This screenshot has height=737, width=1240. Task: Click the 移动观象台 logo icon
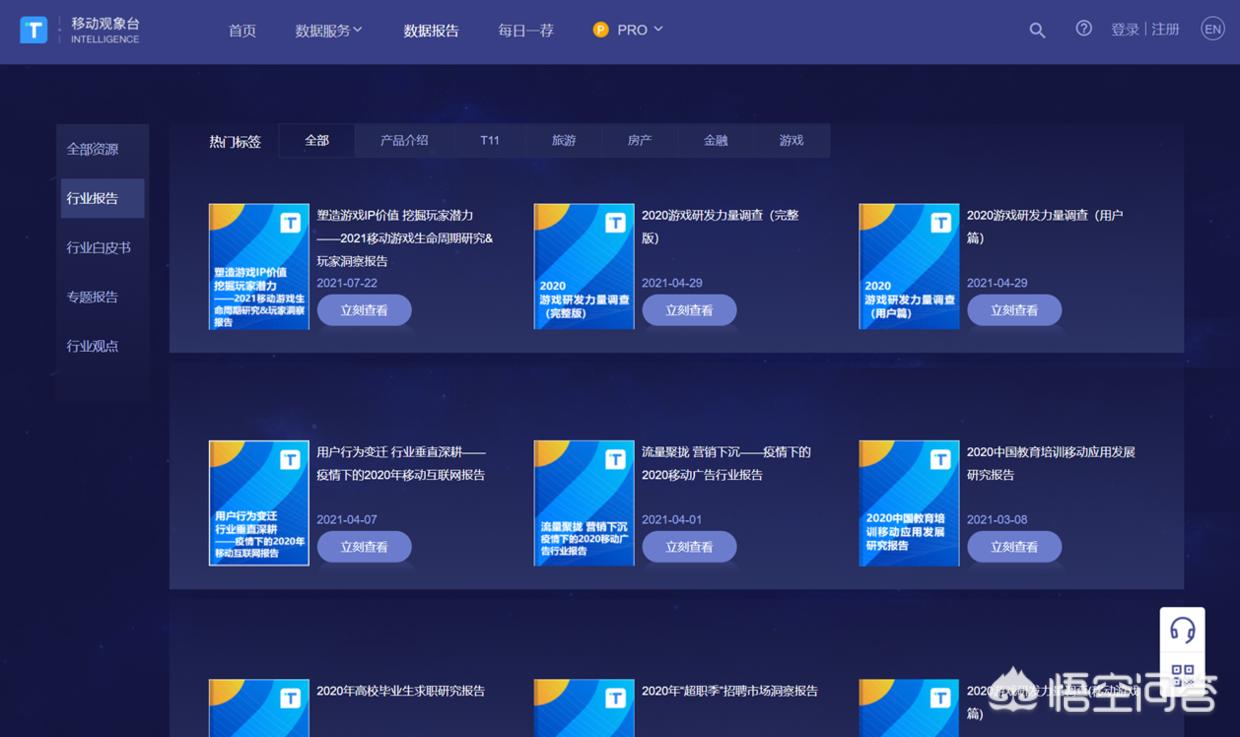(34, 29)
